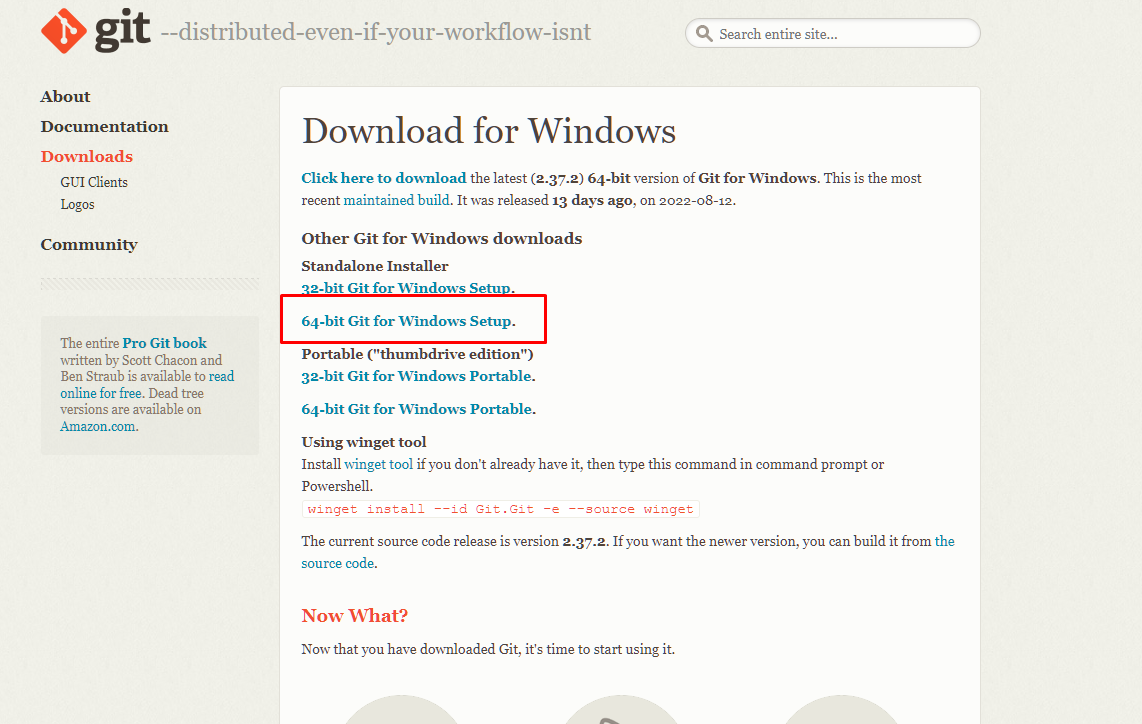Screen dimensions: 1142x724
Task: Click the 'Click here to download' link
Action: (x=384, y=178)
